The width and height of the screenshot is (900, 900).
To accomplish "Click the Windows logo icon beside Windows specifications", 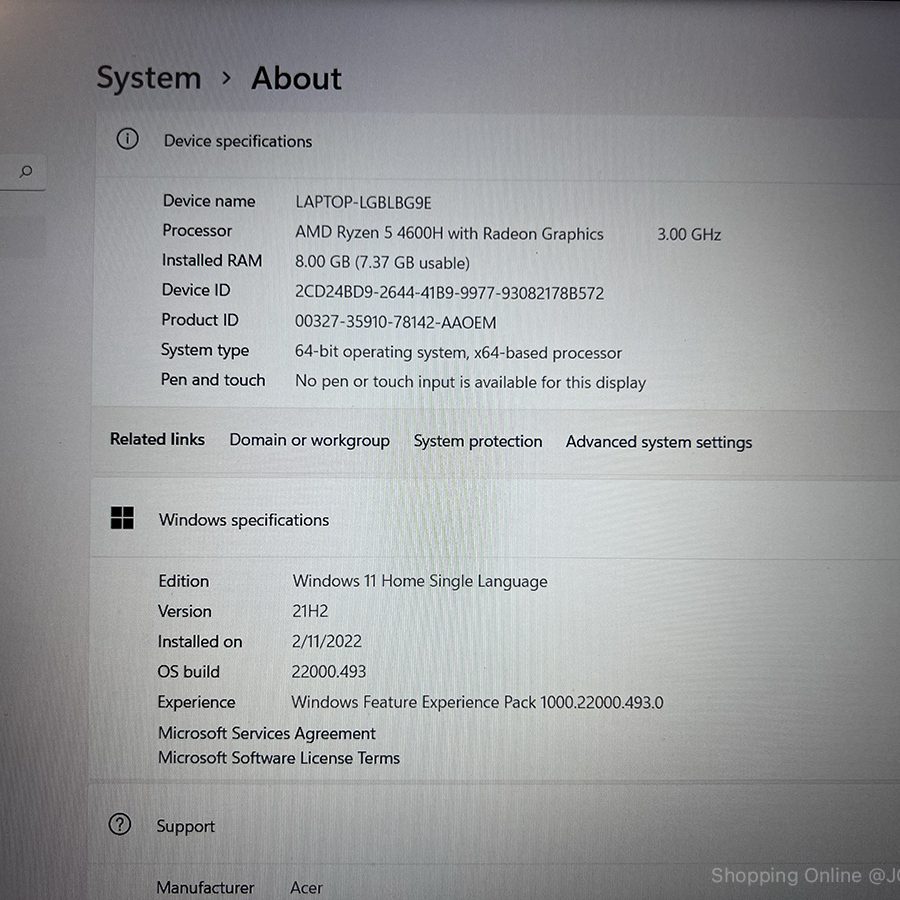I will (122, 518).
